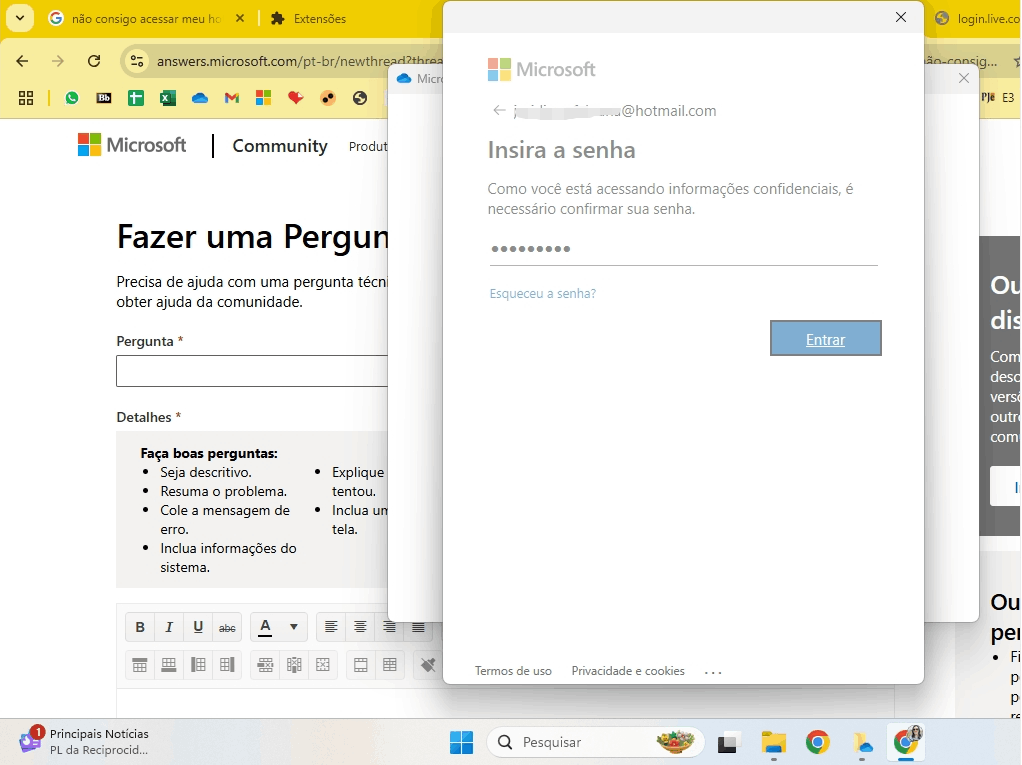Open File Explorer from taskbar
1022x765 pixels.
coord(774,743)
